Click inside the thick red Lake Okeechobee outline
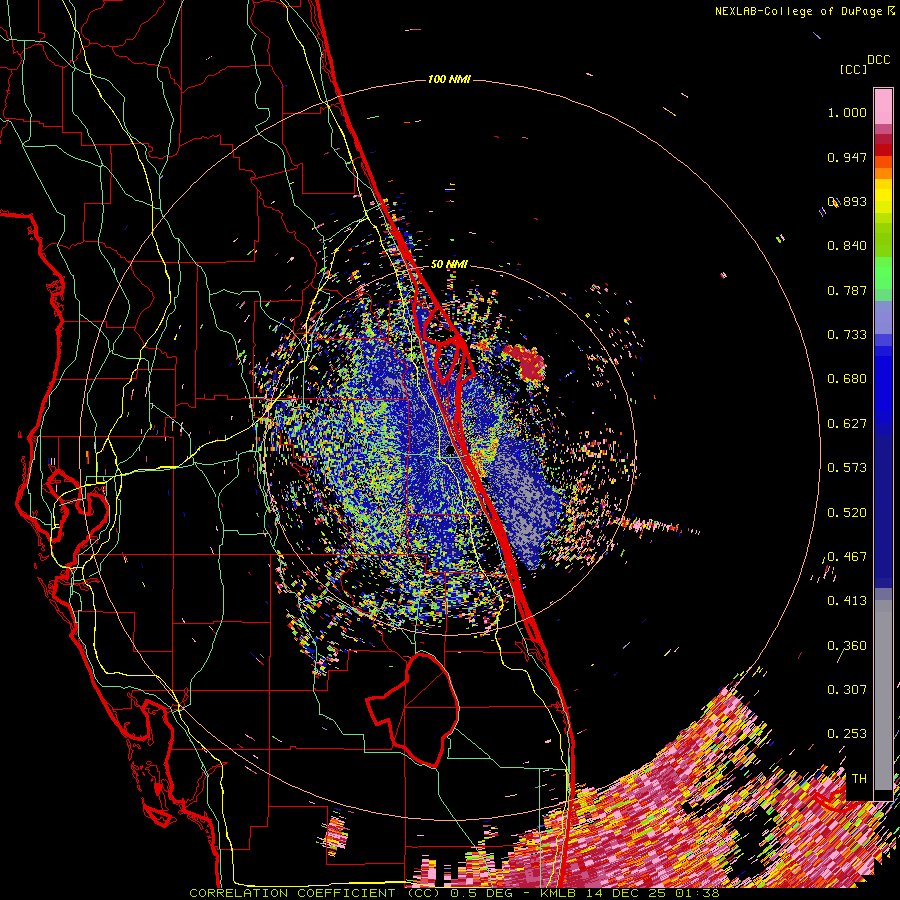The width and height of the screenshot is (900, 900). point(426,709)
